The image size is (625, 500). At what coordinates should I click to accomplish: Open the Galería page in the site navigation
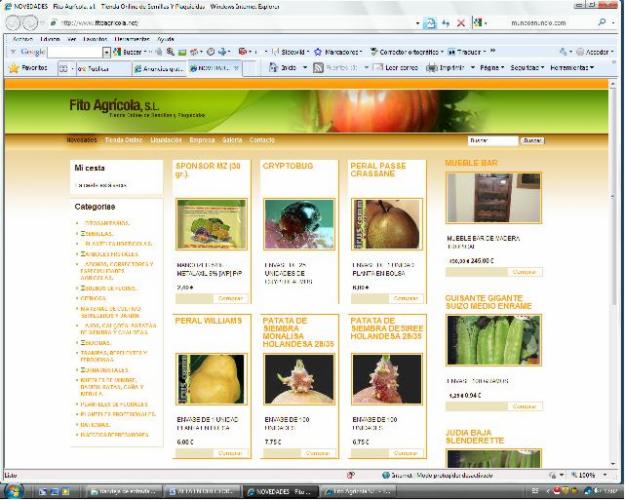[232, 140]
